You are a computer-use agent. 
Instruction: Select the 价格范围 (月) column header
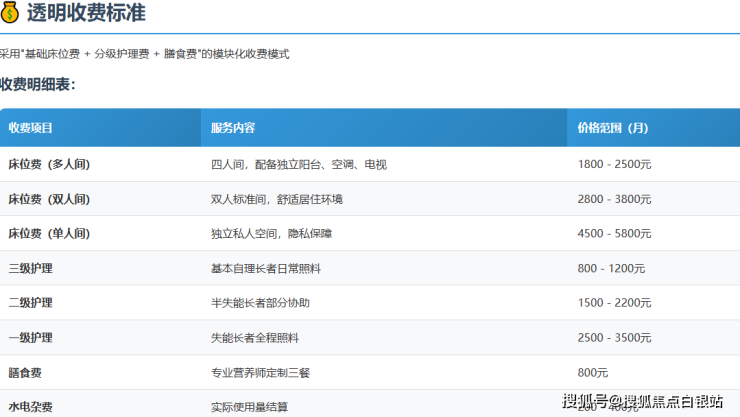(x=612, y=128)
